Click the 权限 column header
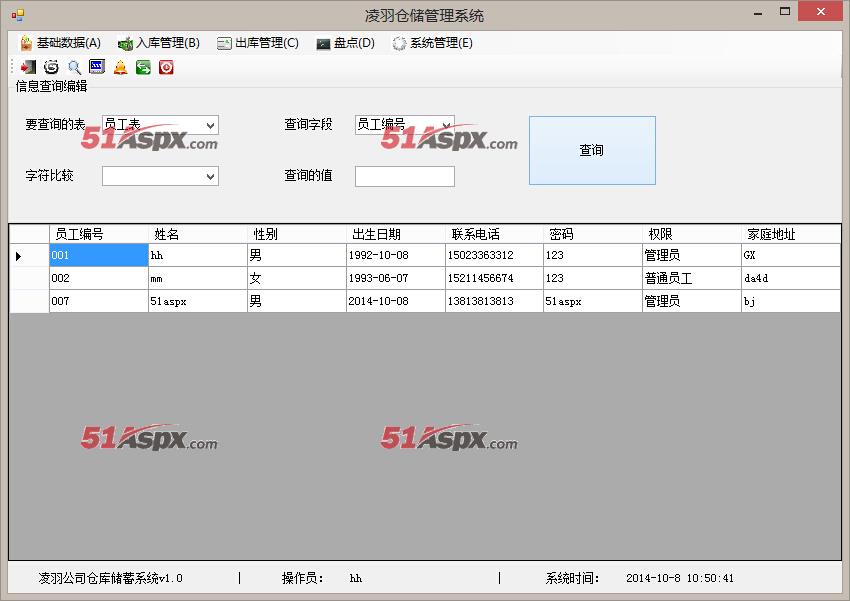 tap(691, 234)
